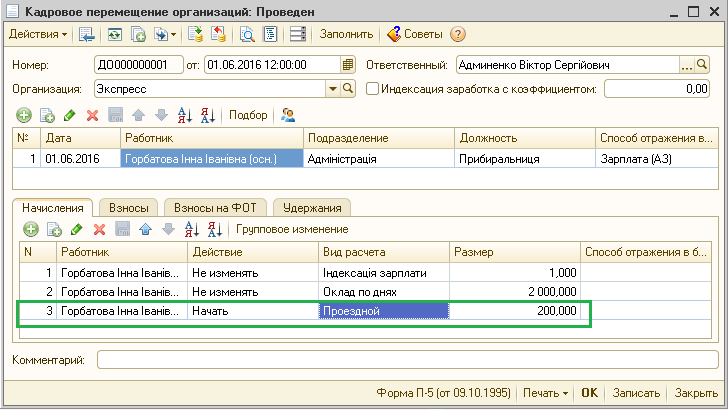728x410 pixels.
Task: Sort the workers table descending
Action: [208, 115]
